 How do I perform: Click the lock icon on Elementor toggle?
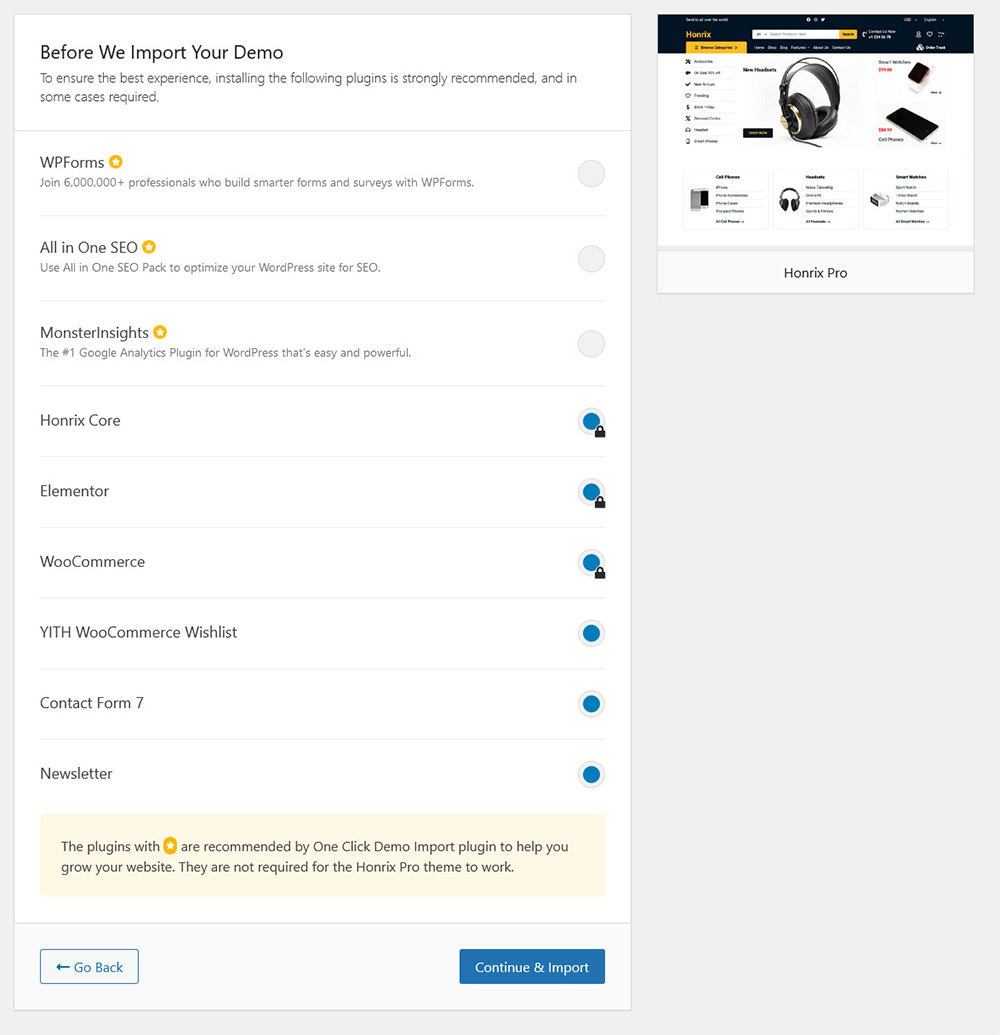click(x=600, y=502)
